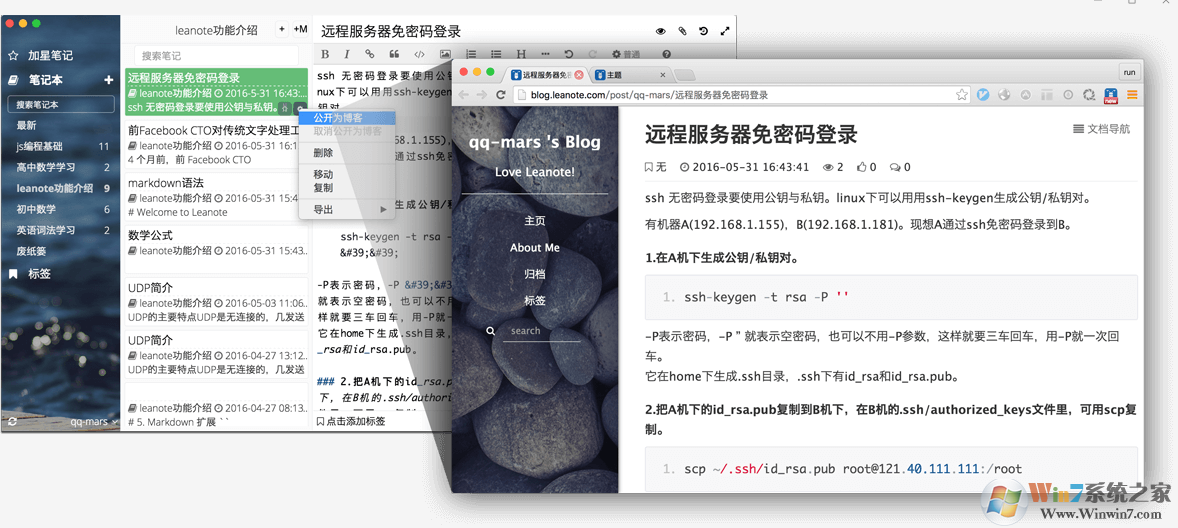Open the qq-mars account dropdown
1178x528 pixels.
(94, 422)
